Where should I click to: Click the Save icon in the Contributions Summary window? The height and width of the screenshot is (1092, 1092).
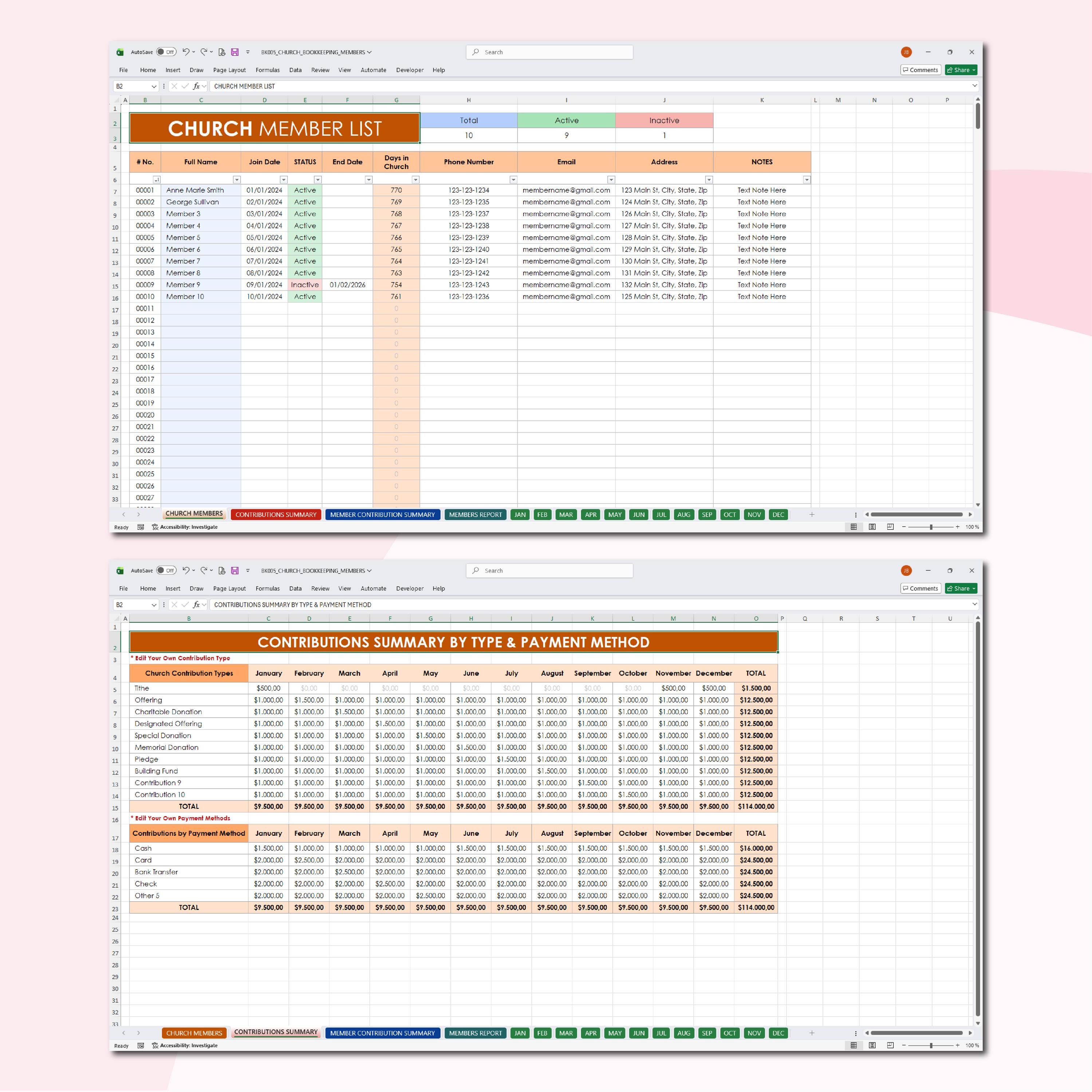click(235, 571)
